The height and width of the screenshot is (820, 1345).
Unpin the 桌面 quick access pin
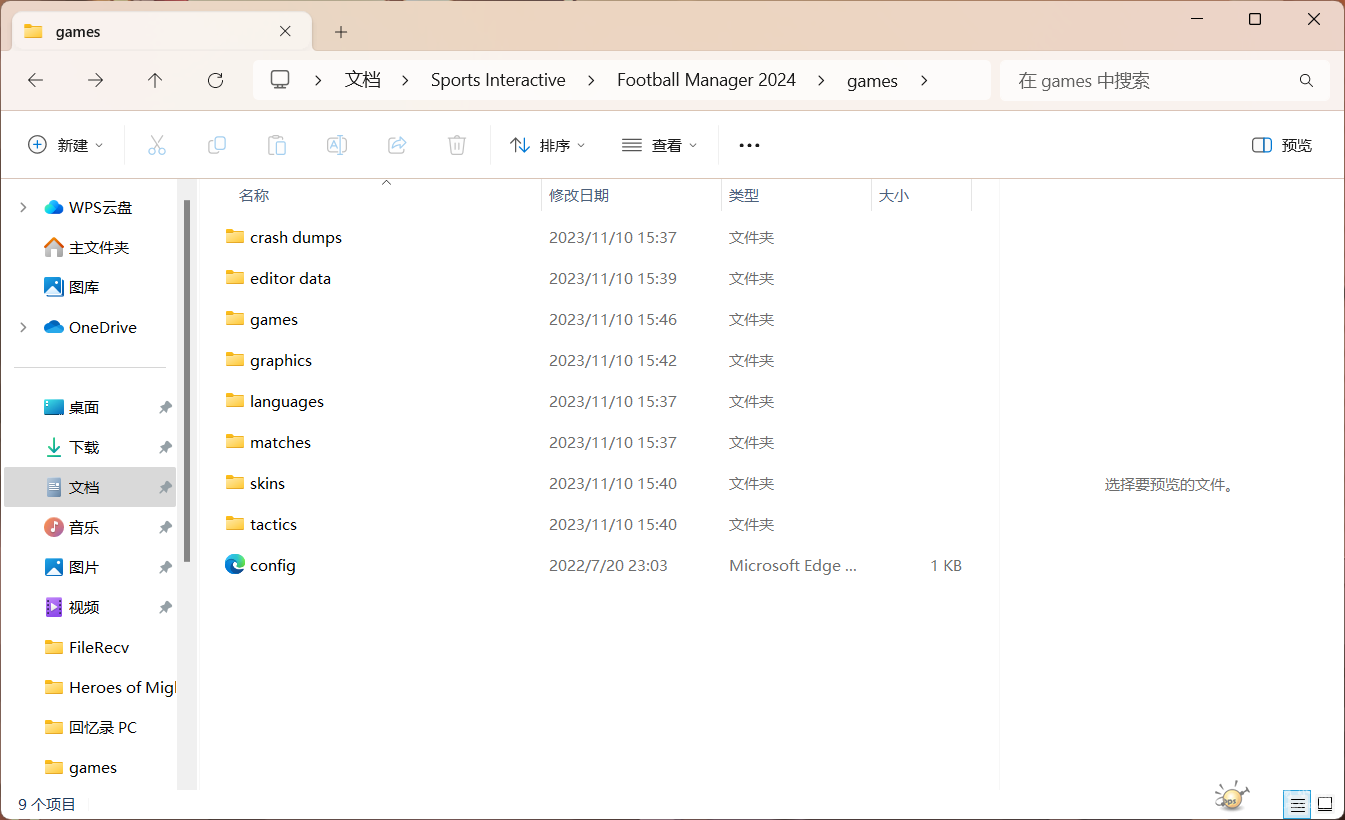(x=165, y=407)
